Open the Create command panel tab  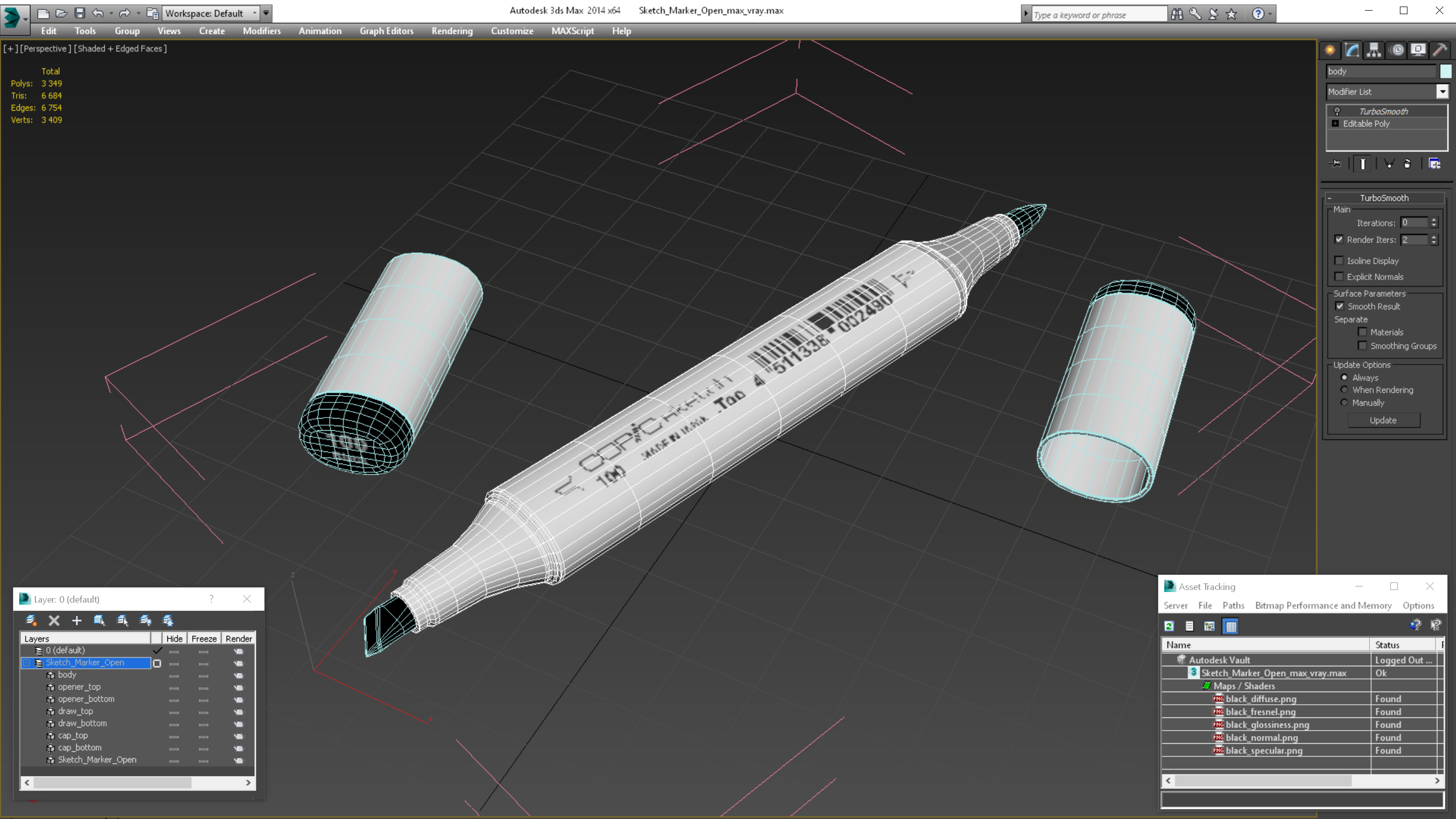[x=1330, y=51]
